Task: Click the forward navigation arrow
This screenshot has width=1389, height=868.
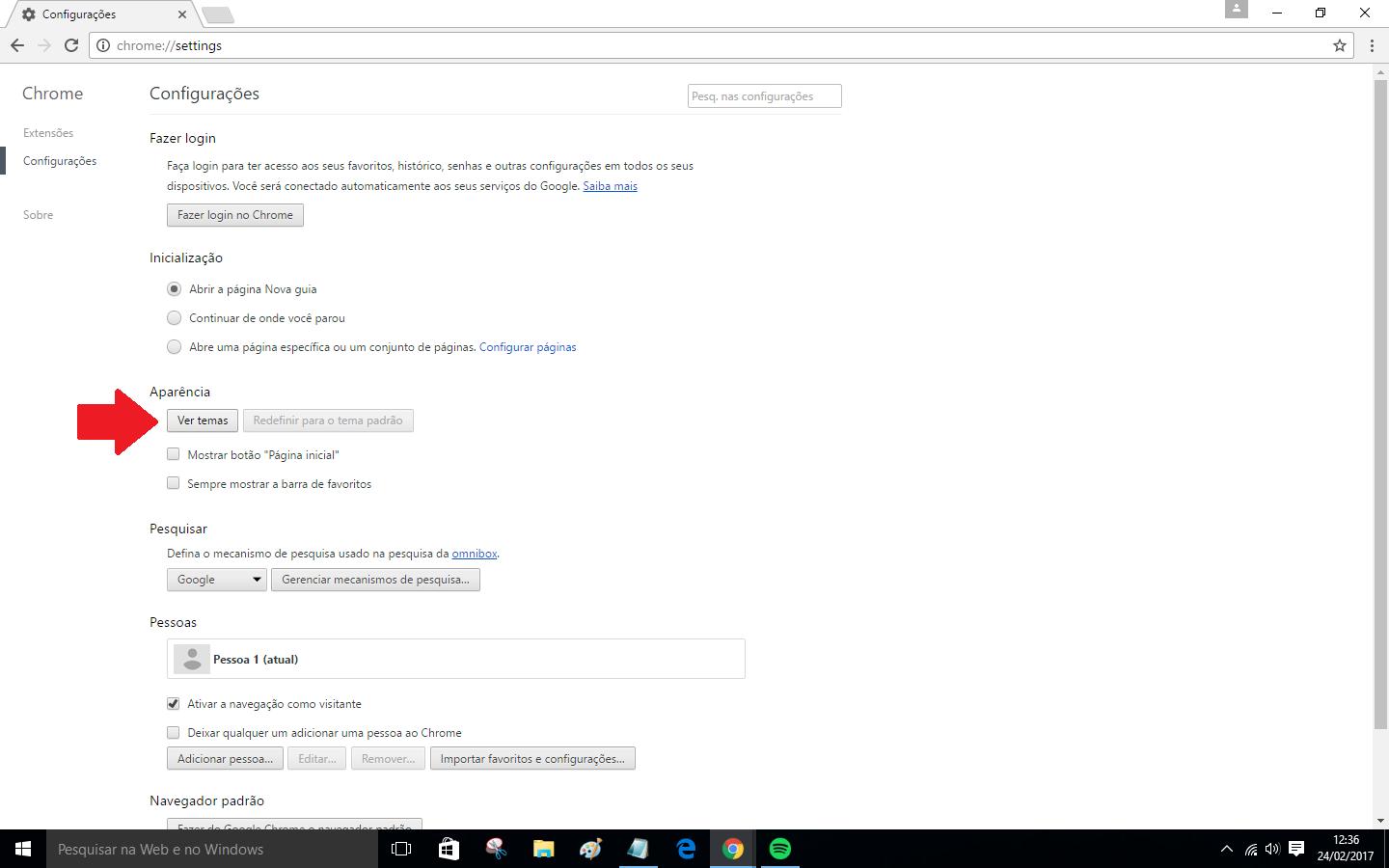Action: click(43, 45)
